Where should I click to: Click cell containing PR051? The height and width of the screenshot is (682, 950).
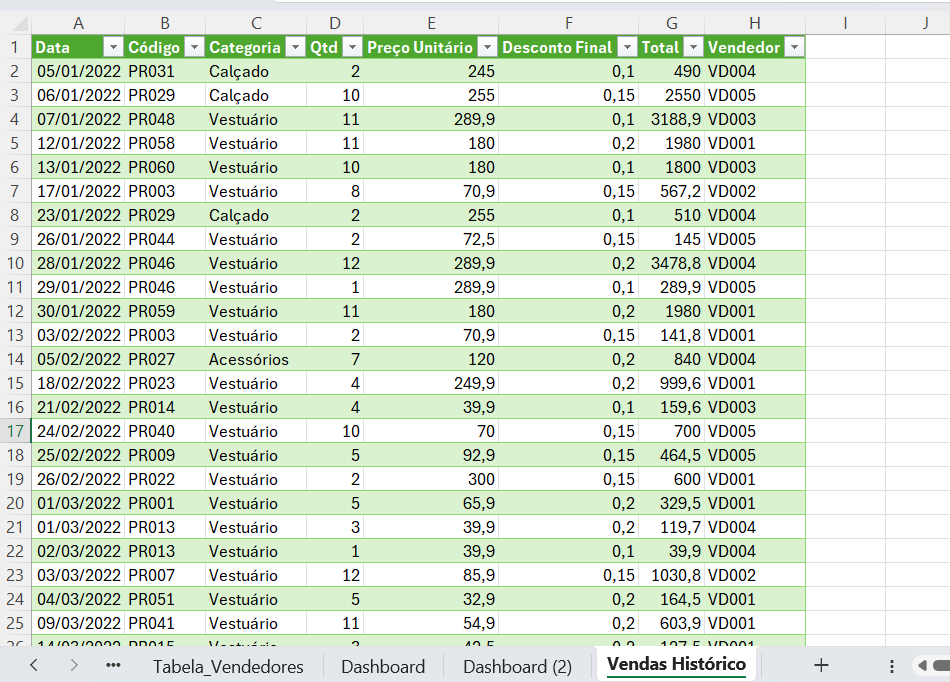[165, 599]
